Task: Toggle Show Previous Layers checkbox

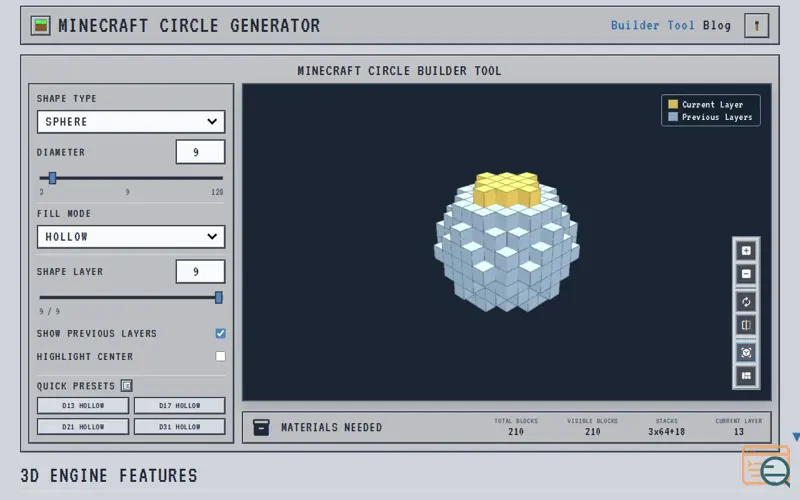Action: pos(220,333)
